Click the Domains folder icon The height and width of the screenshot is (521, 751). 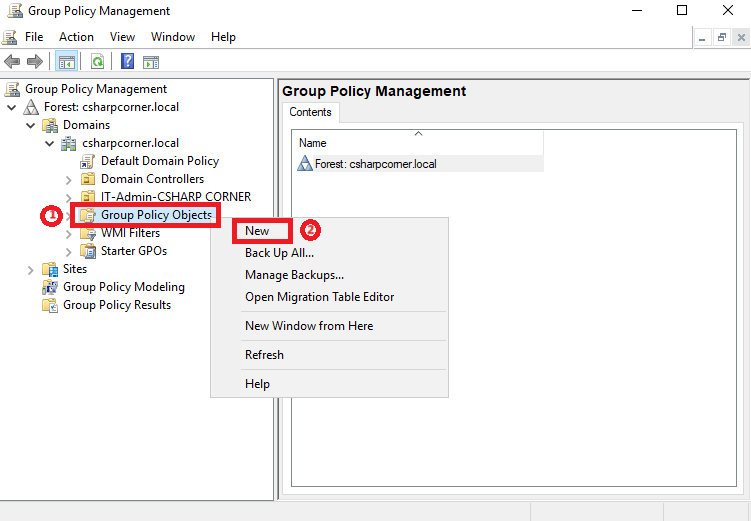click(x=50, y=125)
